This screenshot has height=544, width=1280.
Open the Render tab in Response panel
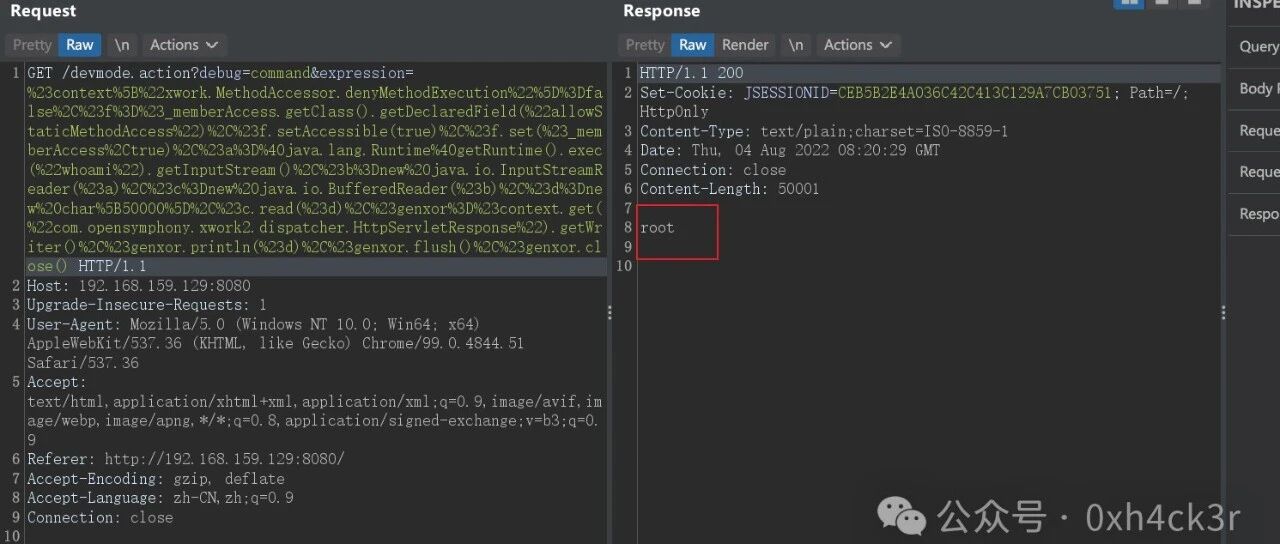745,45
